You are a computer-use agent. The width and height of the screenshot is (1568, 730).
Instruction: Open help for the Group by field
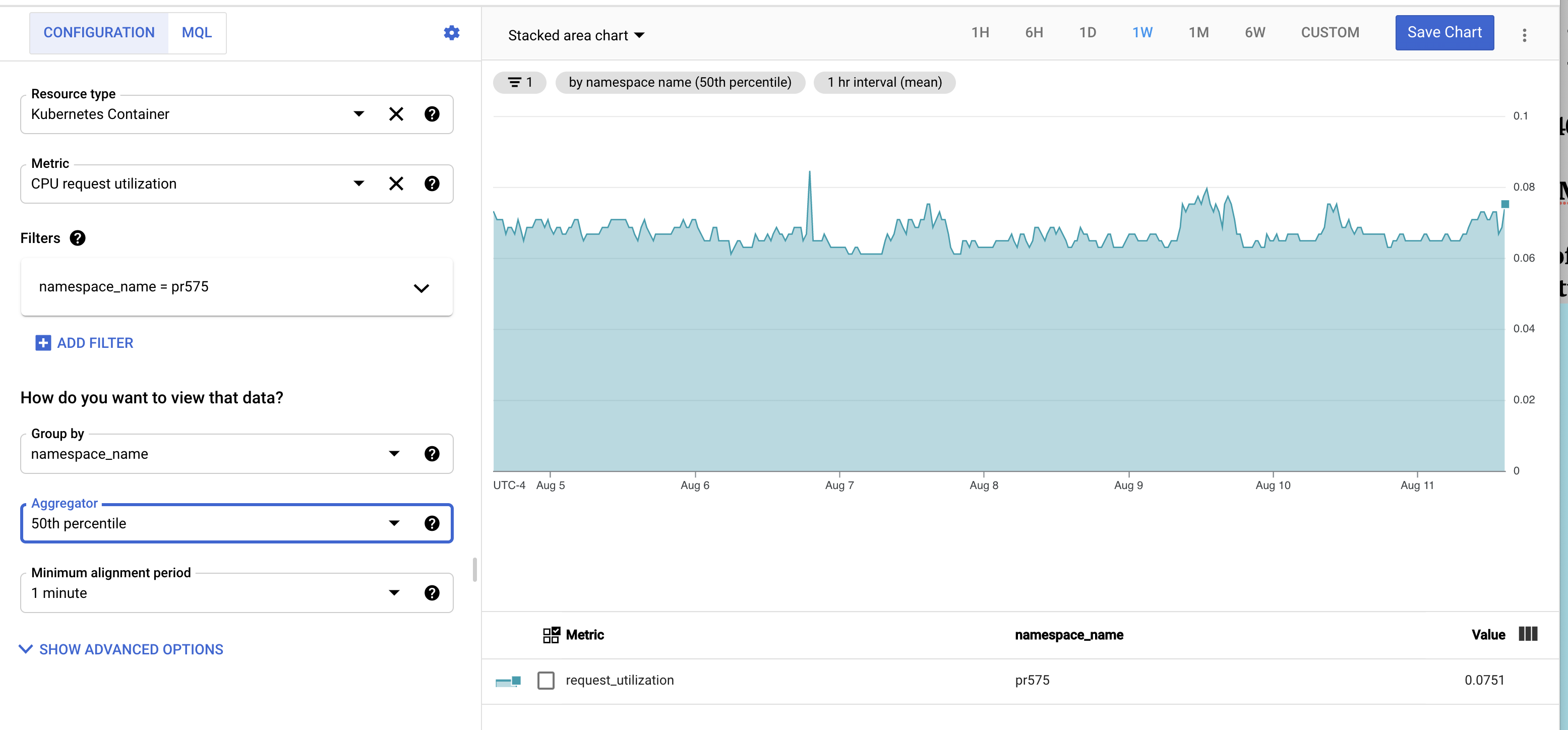pyautogui.click(x=432, y=453)
